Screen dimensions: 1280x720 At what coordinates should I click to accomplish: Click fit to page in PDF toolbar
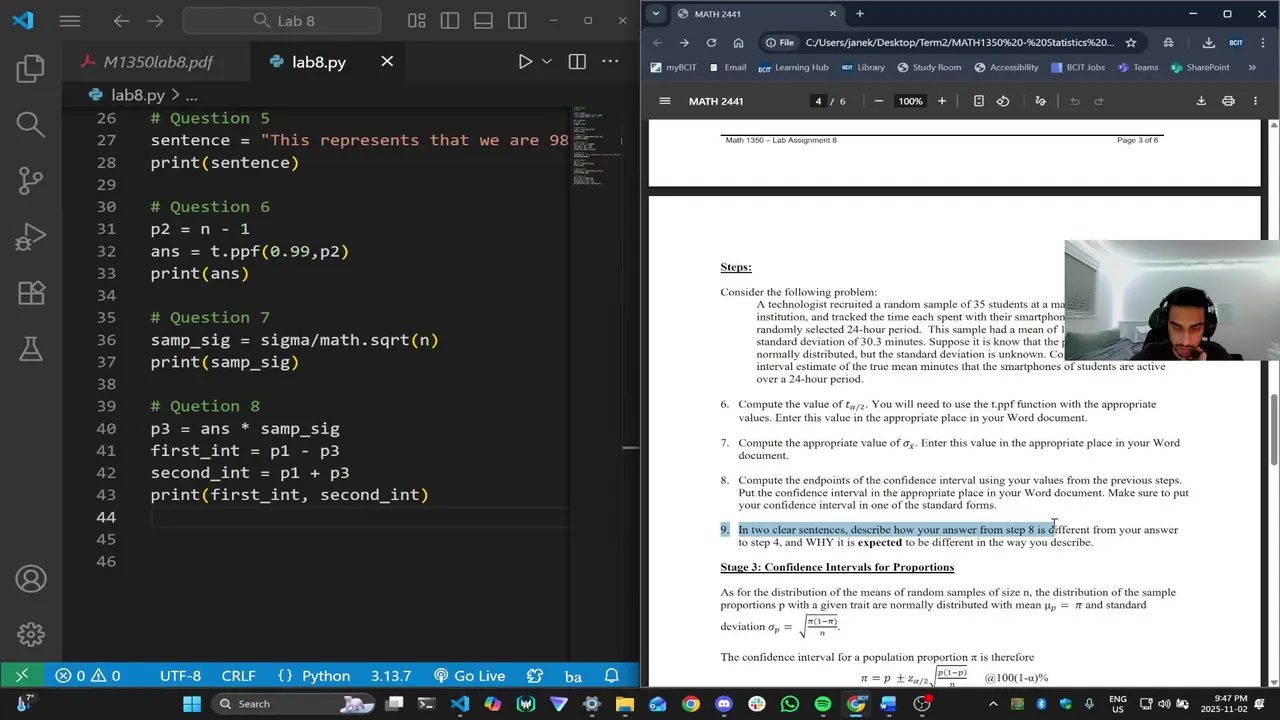coord(979,101)
